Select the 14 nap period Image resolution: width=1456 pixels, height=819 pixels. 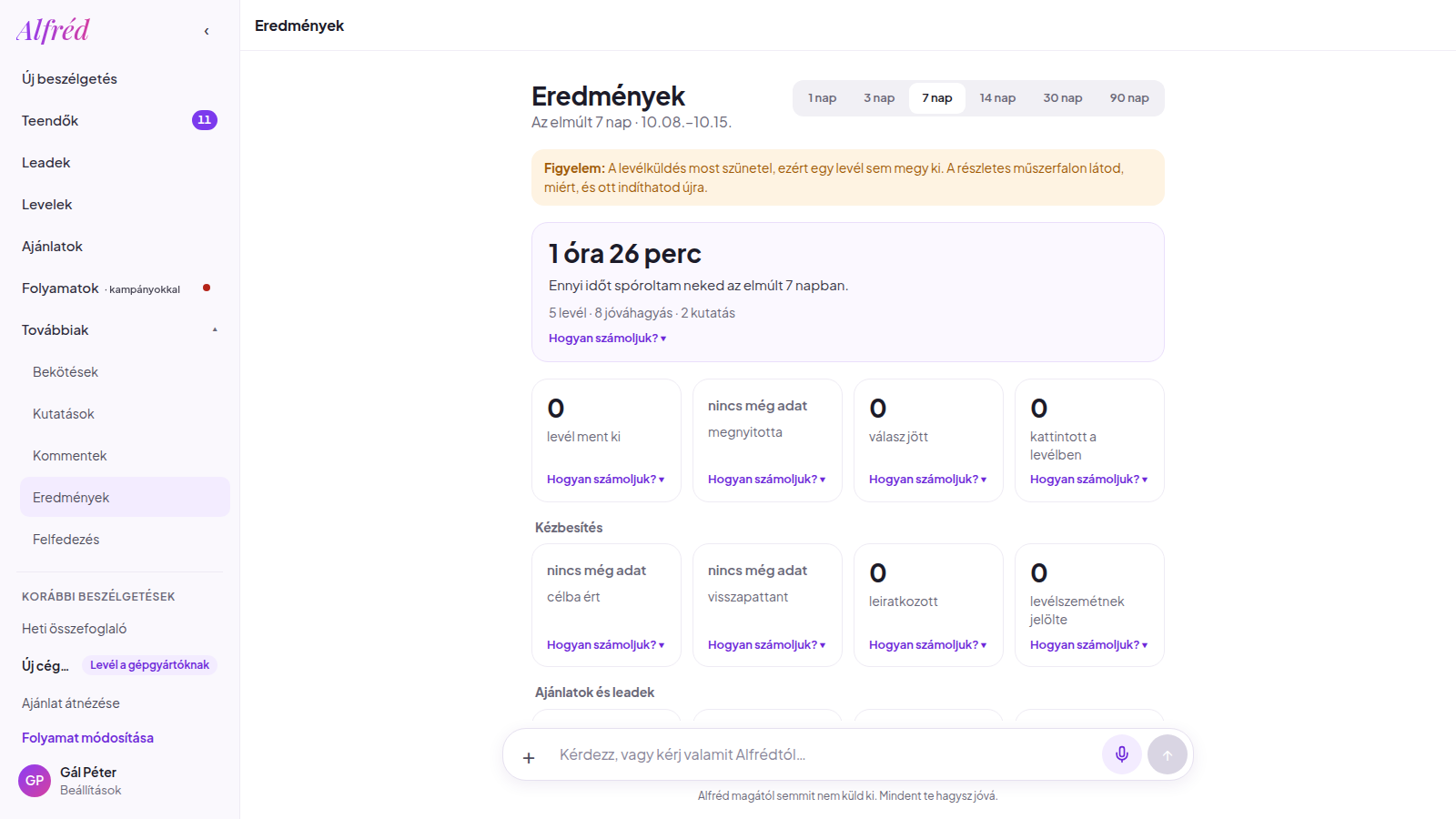pos(997,98)
